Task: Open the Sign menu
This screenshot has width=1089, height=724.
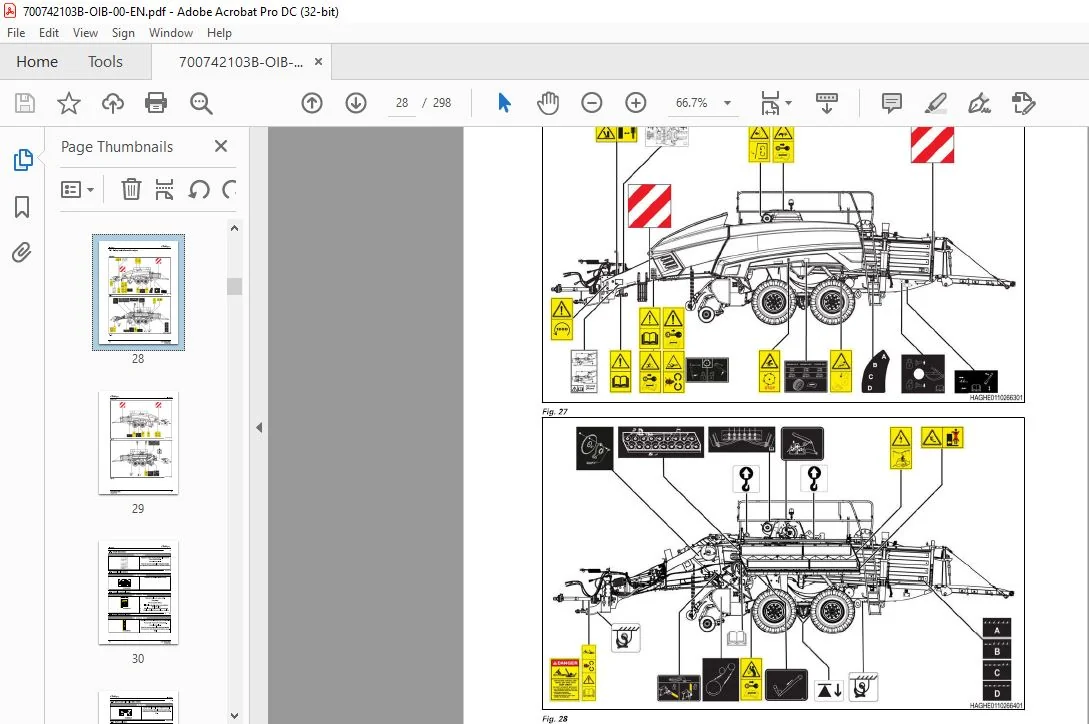Action: pyautogui.click(x=123, y=33)
